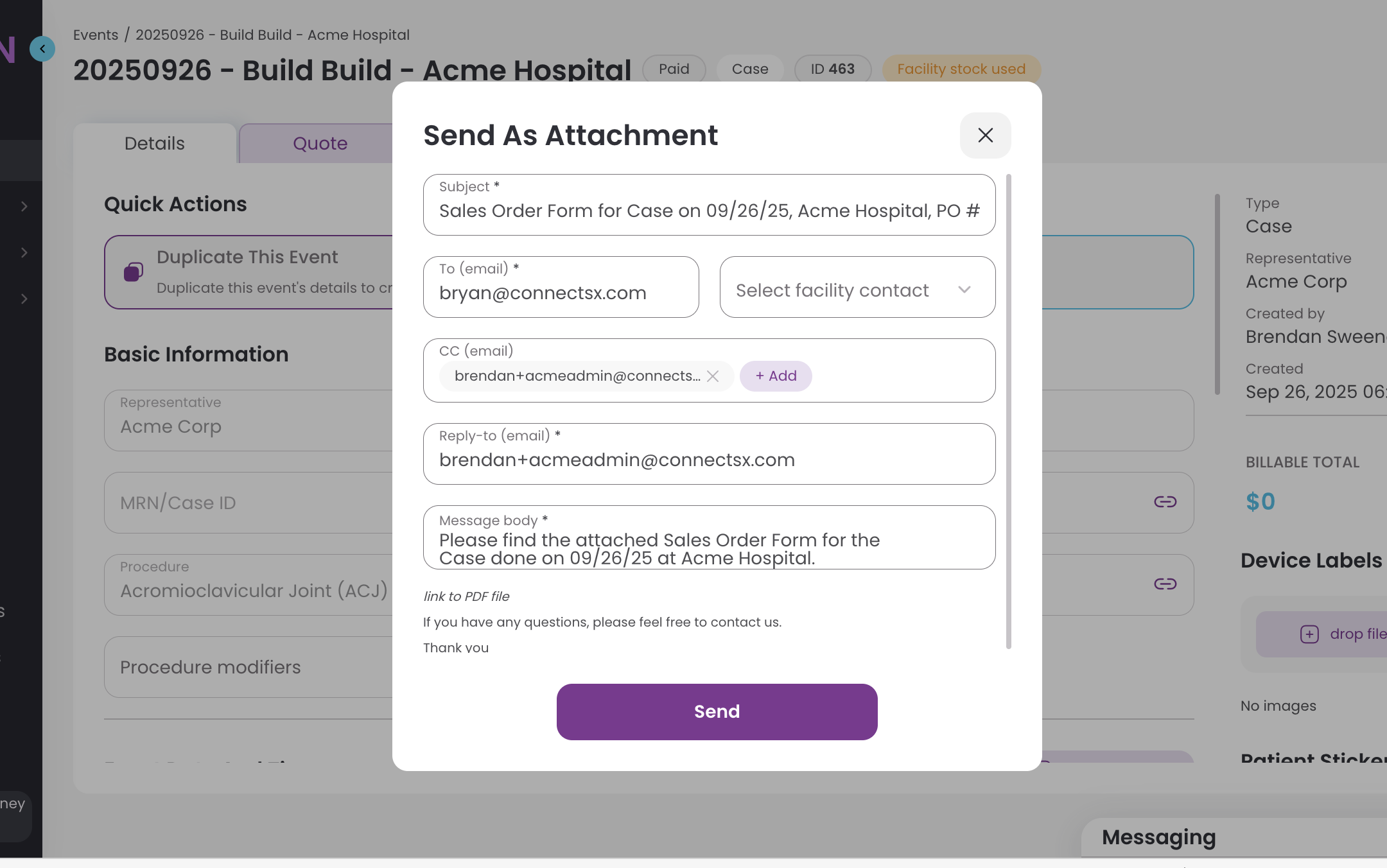Click the Reply-to email field
Viewport: 1387px width, 868px height.
[709, 460]
